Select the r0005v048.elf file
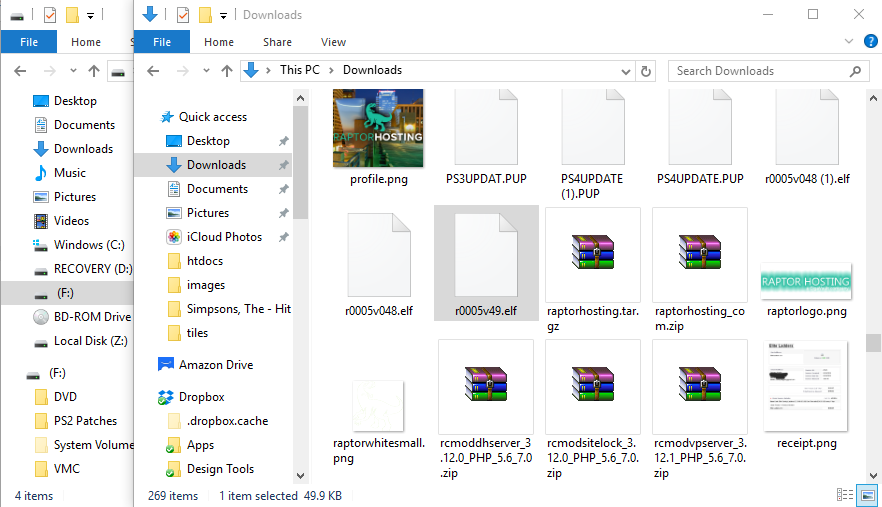The width and height of the screenshot is (882, 507). (x=379, y=264)
